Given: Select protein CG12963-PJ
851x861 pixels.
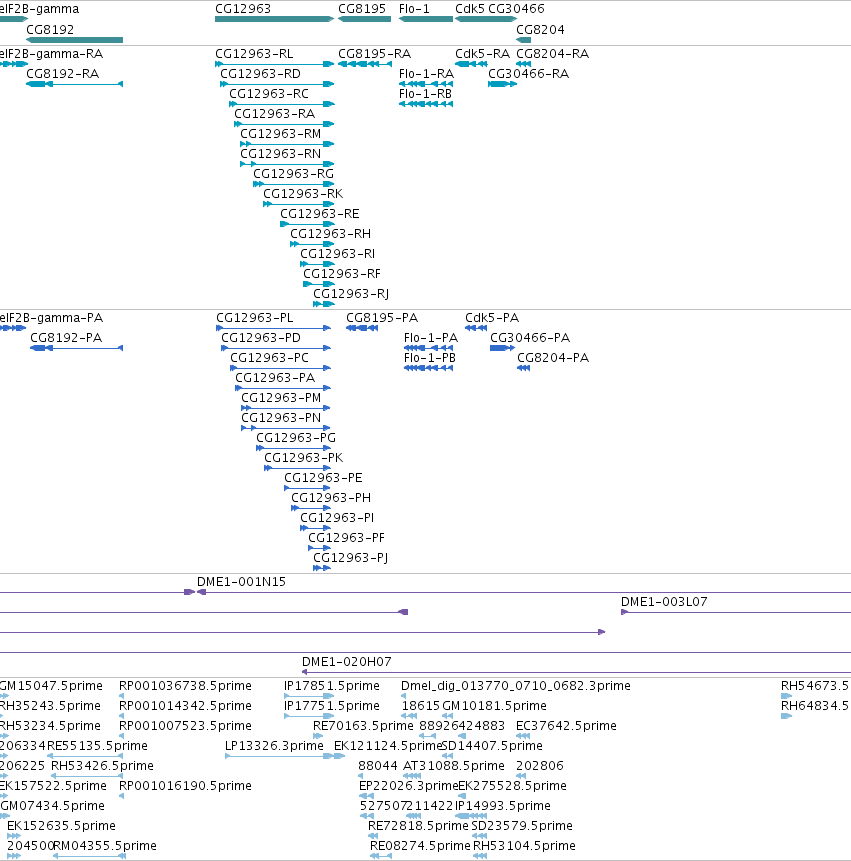Looking at the screenshot, I should 322,568.
